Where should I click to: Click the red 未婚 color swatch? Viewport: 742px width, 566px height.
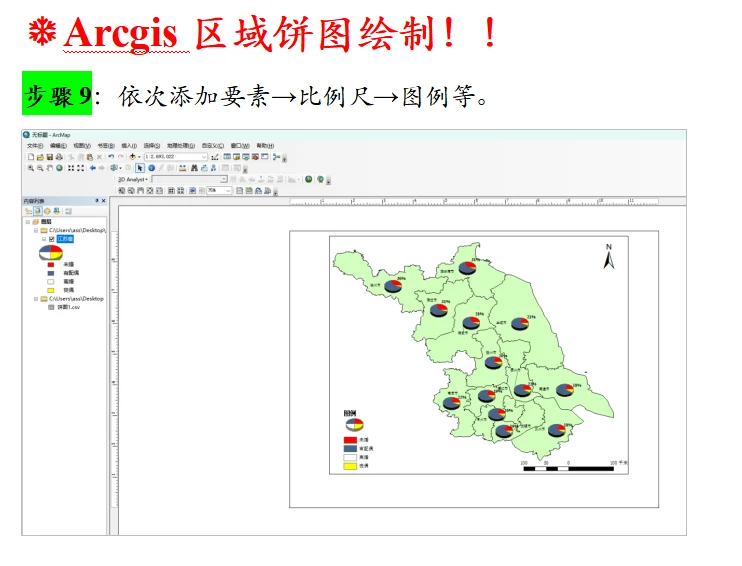51,265
